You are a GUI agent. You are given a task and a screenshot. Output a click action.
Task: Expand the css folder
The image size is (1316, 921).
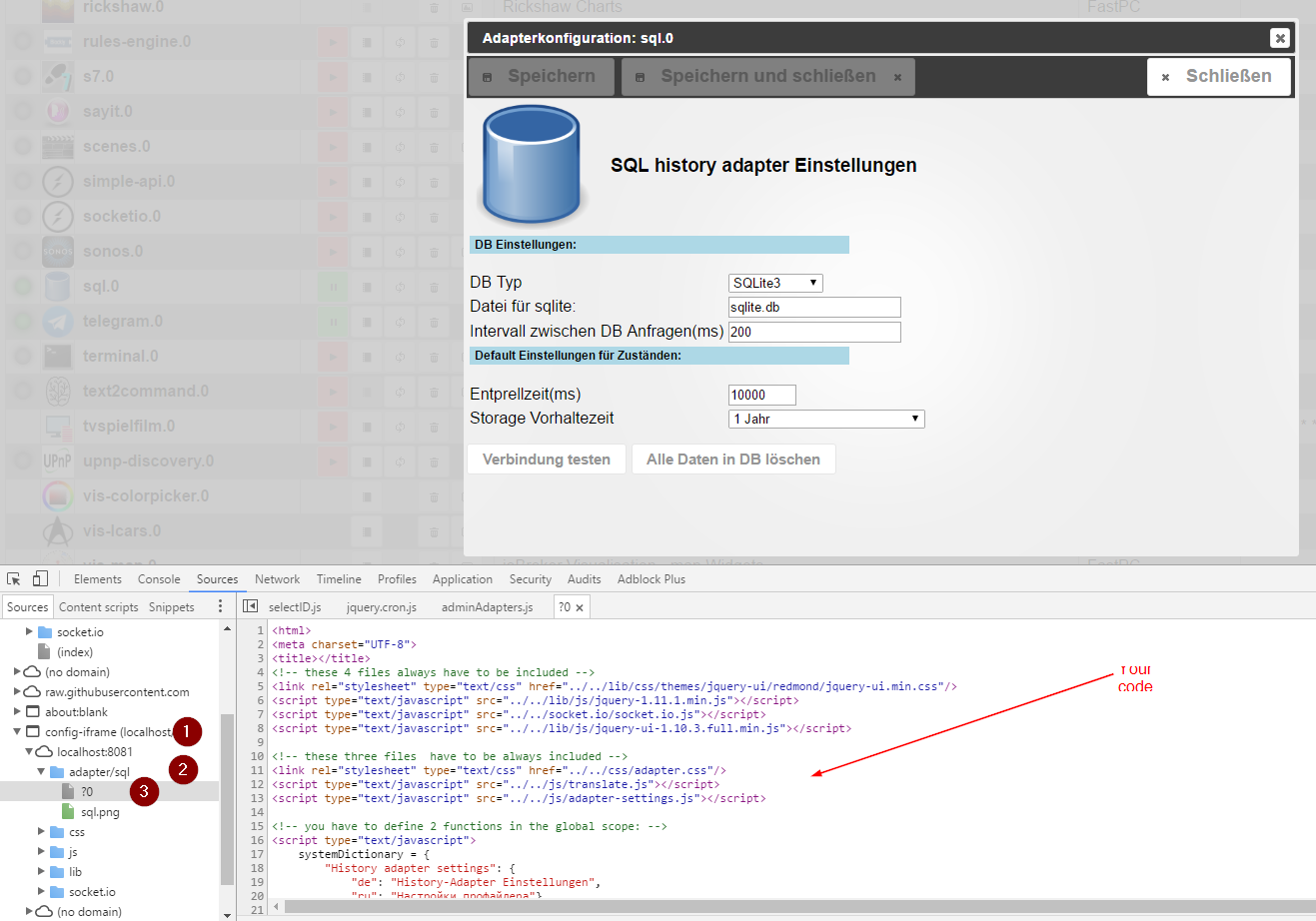(41, 831)
